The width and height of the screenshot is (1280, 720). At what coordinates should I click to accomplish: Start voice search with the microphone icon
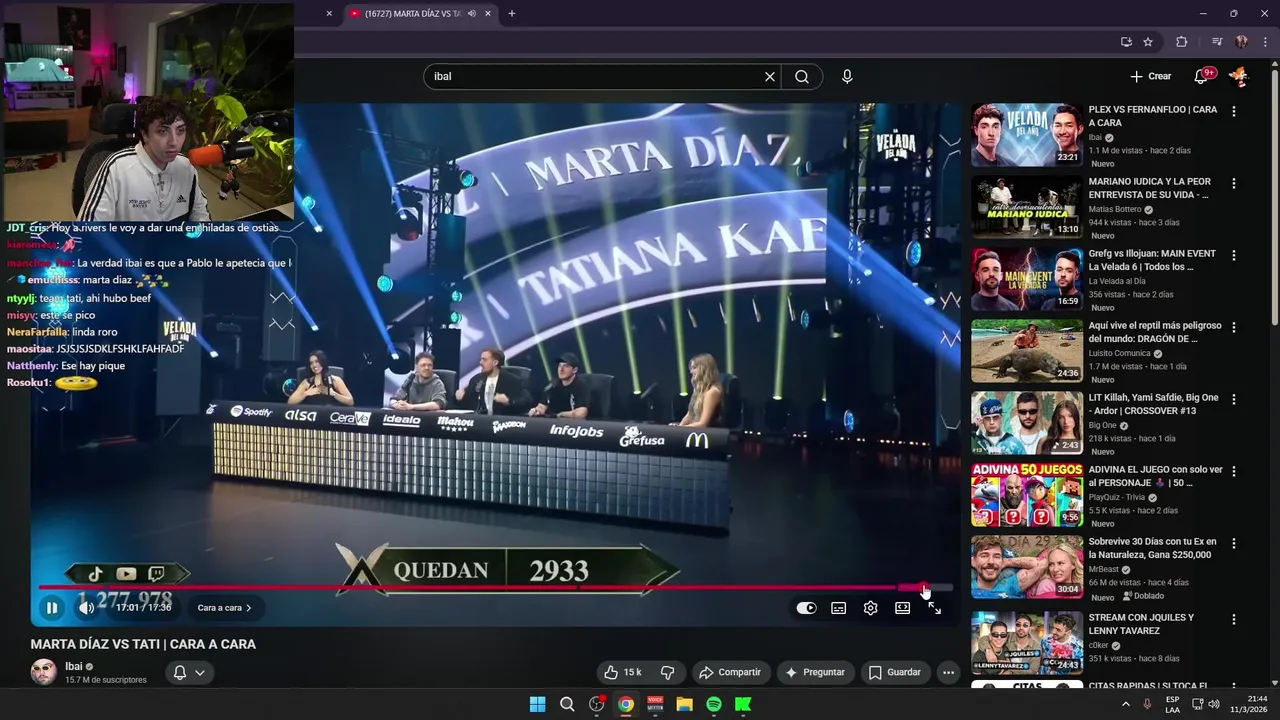(x=847, y=76)
